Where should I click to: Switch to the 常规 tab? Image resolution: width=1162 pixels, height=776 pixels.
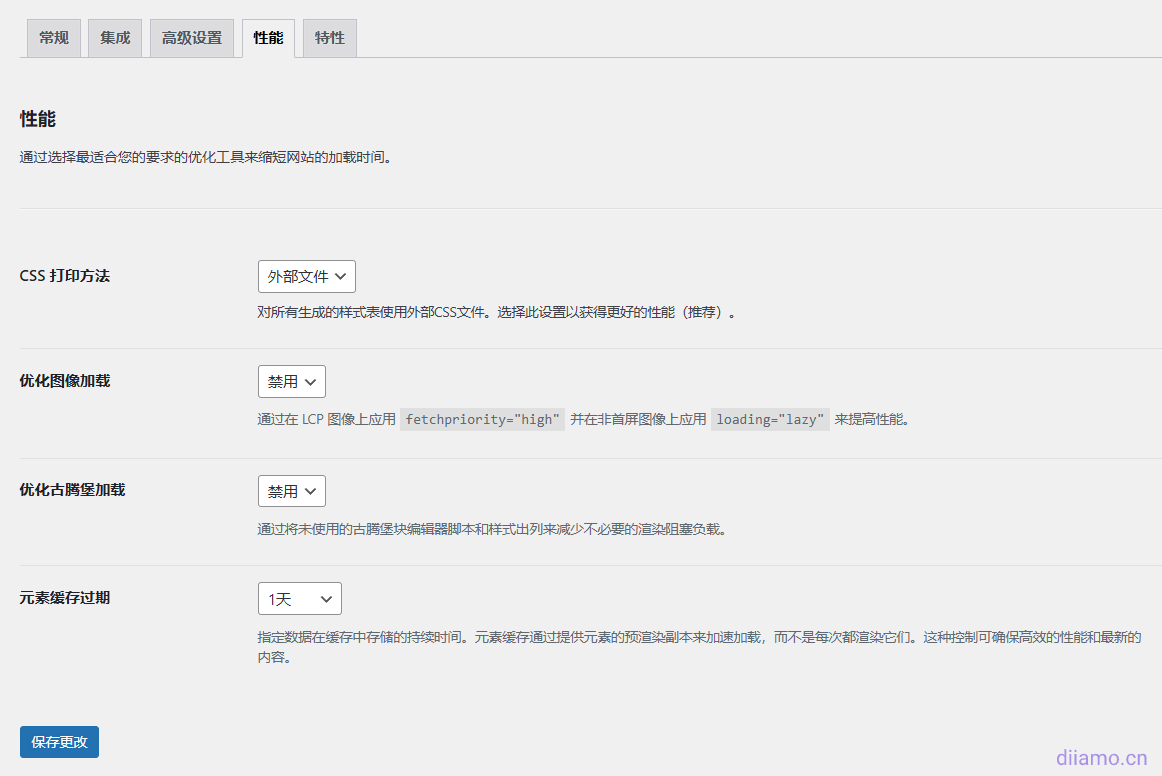(54, 38)
